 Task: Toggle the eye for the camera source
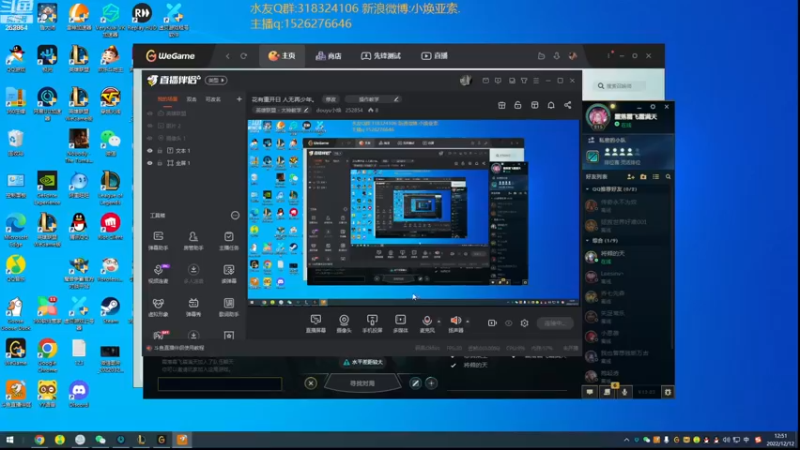[x=149, y=138]
